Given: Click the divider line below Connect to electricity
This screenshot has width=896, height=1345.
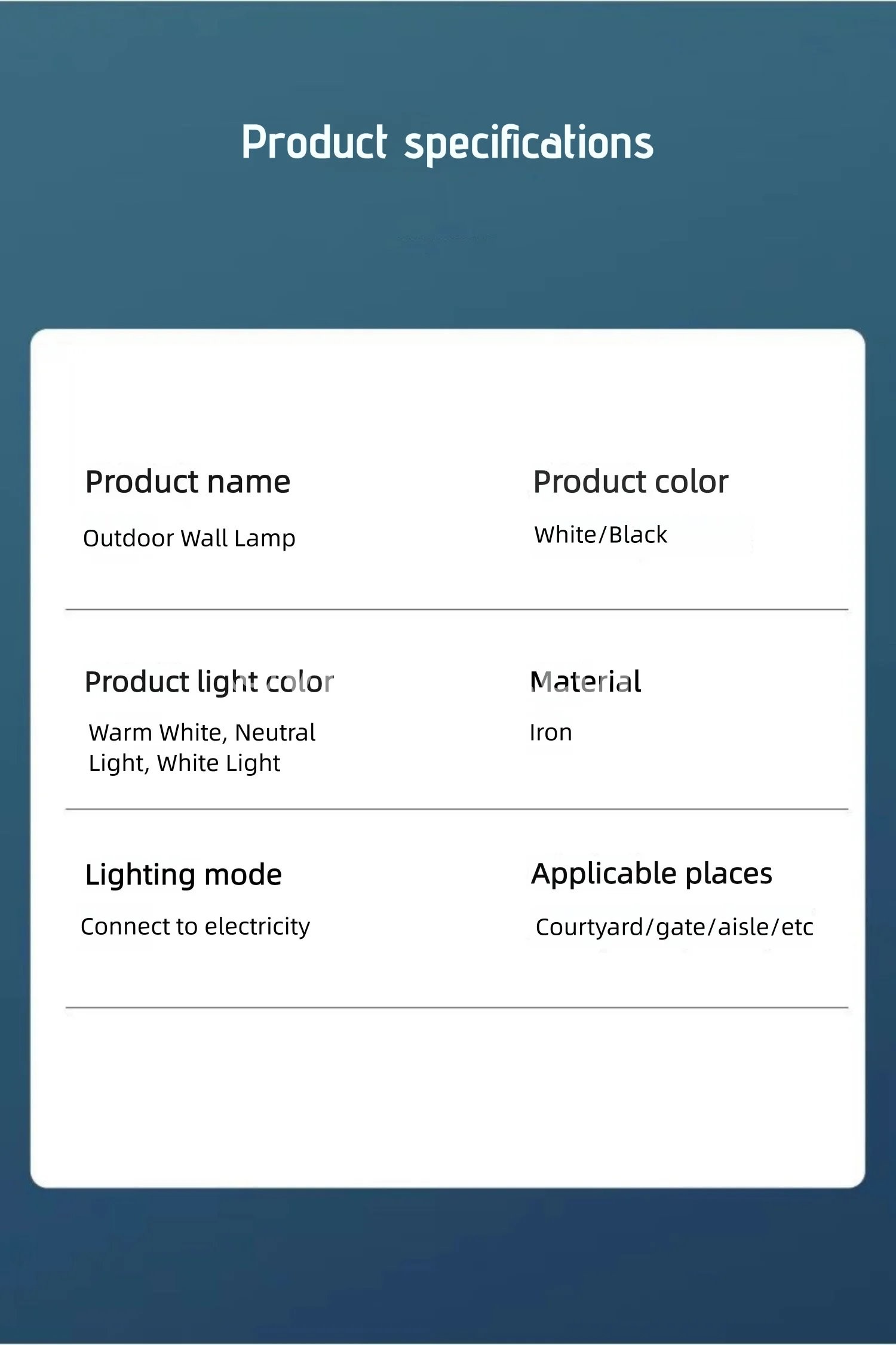Looking at the screenshot, I should [456, 1007].
